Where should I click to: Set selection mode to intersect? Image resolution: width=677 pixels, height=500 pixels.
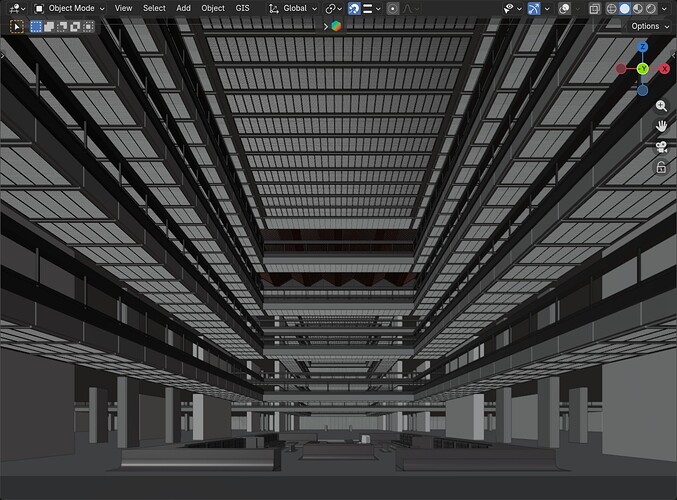coord(88,27)
